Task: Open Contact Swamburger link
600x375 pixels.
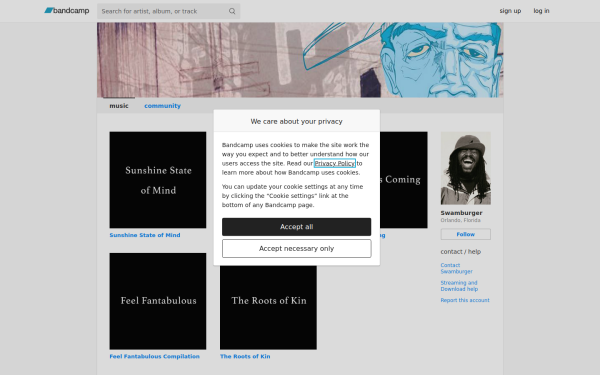Action: pos(457,268)
